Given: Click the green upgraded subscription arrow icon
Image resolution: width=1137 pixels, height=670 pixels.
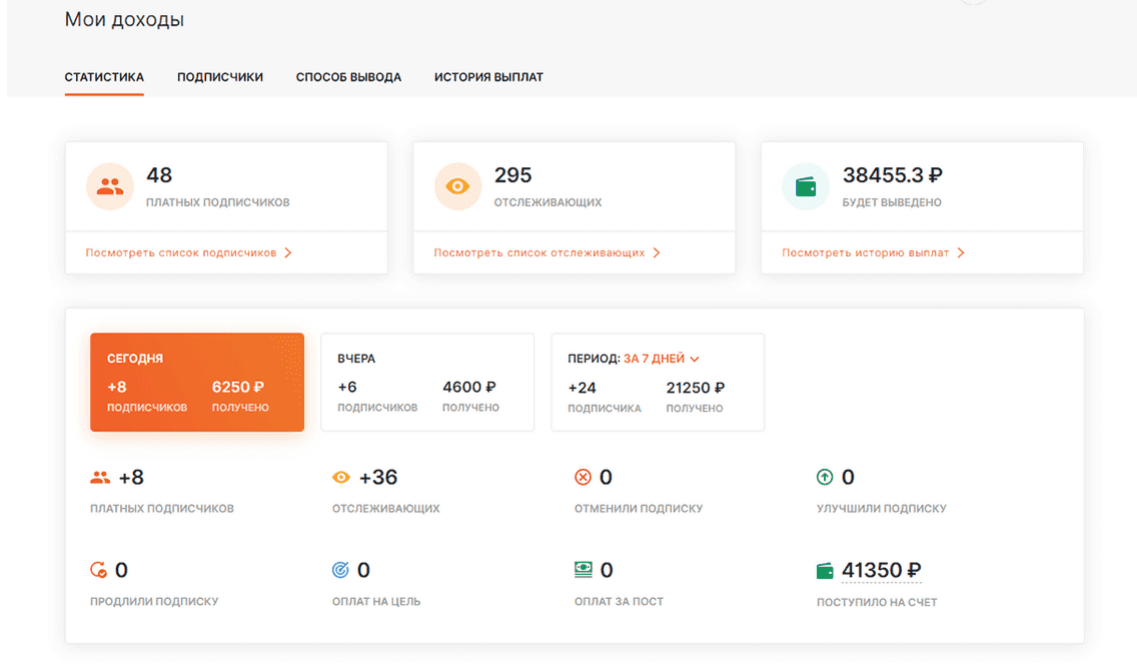Looking at the screenshot, I should pos(825,477).
